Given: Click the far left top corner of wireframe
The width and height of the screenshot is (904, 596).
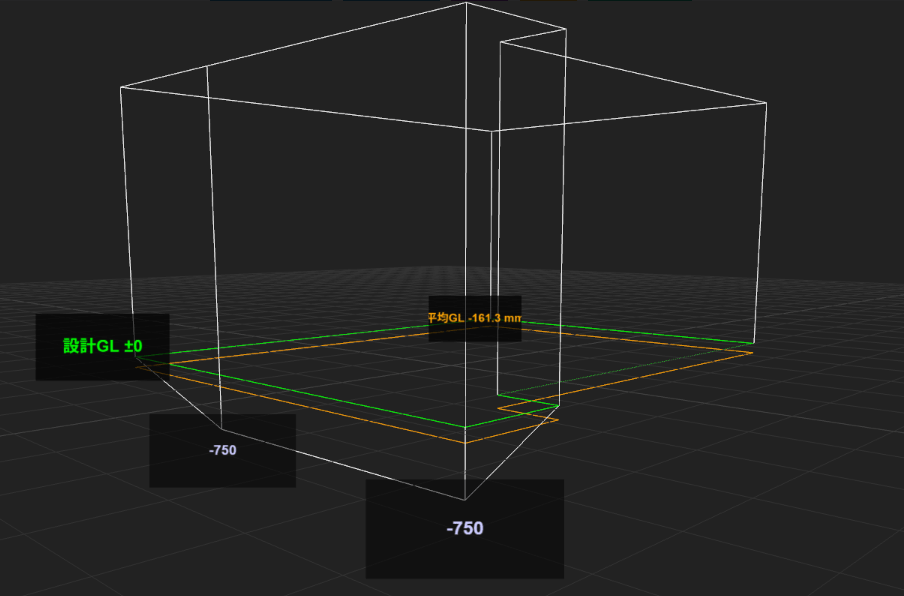Looking at the screenshot, I should 121,88.
